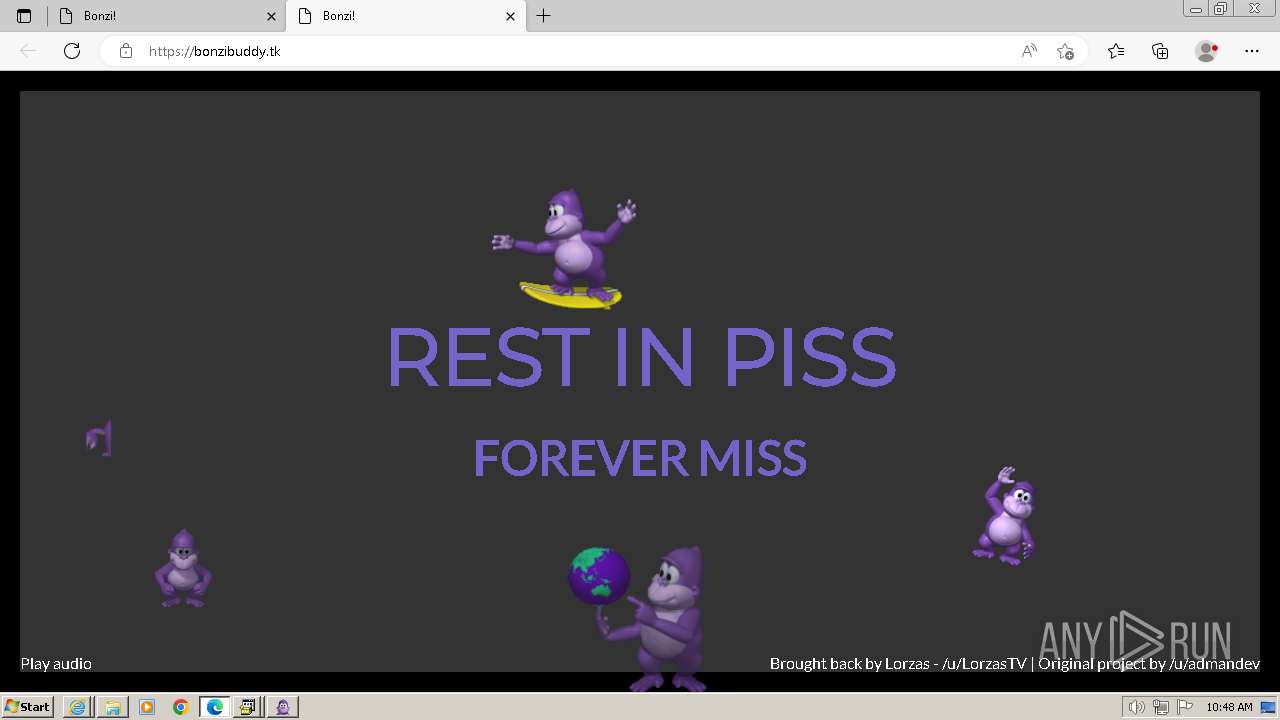Open Windows Explorer folder from taskbar
This screenshot has height=720, width=1280.
click(113, 707)
